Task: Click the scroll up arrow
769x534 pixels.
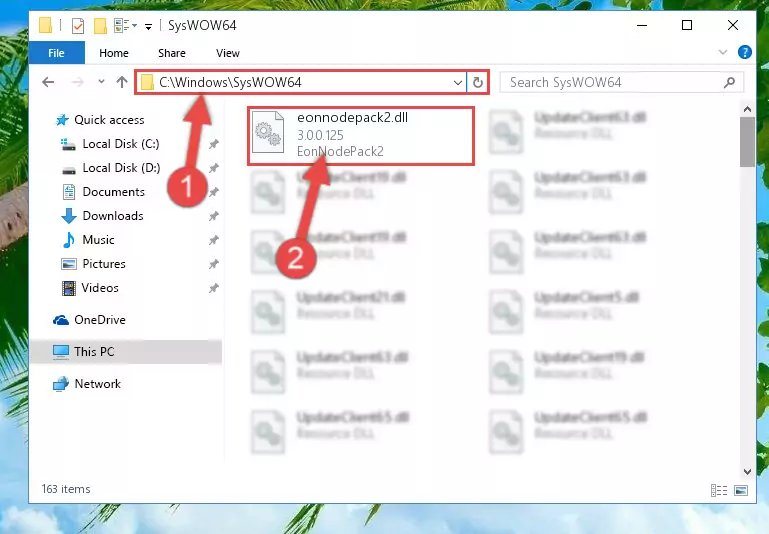Action: [x=747, y=109]
